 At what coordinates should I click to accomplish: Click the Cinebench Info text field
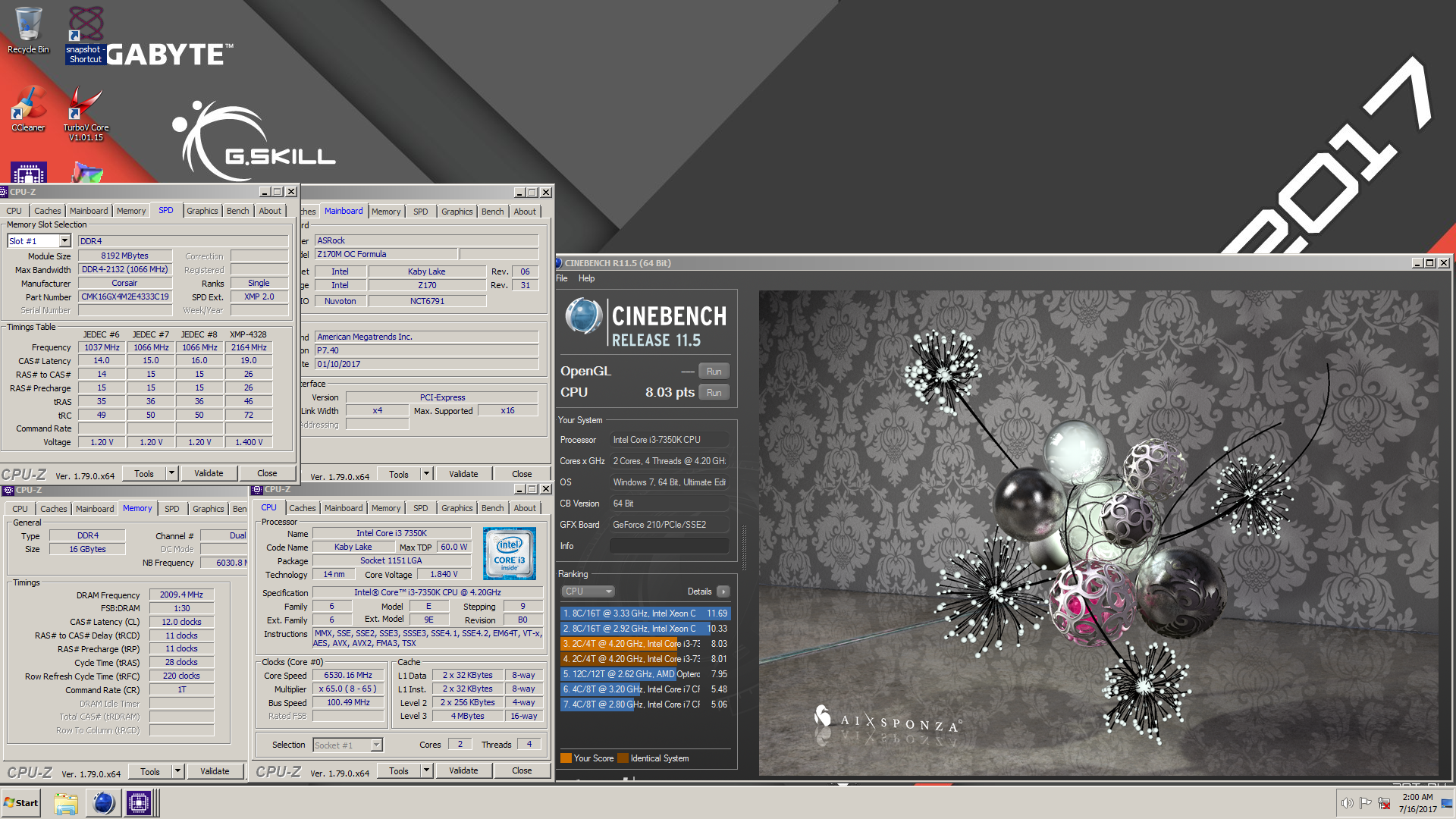(x=669, y=546)
